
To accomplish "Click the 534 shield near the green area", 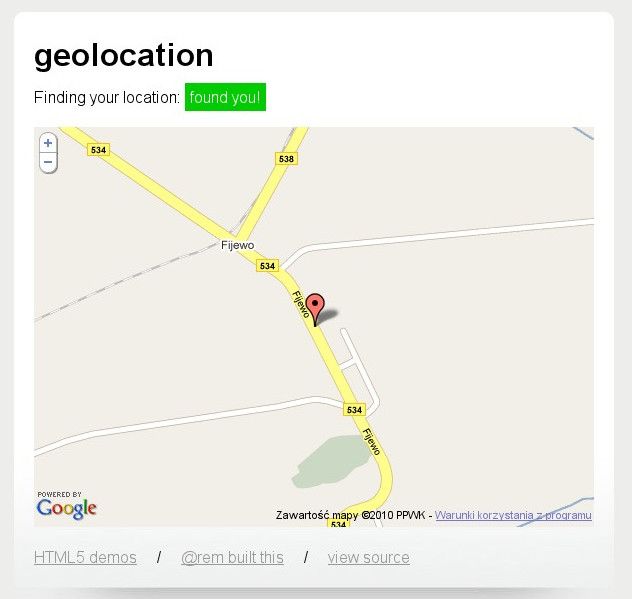I will click(354, 410).
